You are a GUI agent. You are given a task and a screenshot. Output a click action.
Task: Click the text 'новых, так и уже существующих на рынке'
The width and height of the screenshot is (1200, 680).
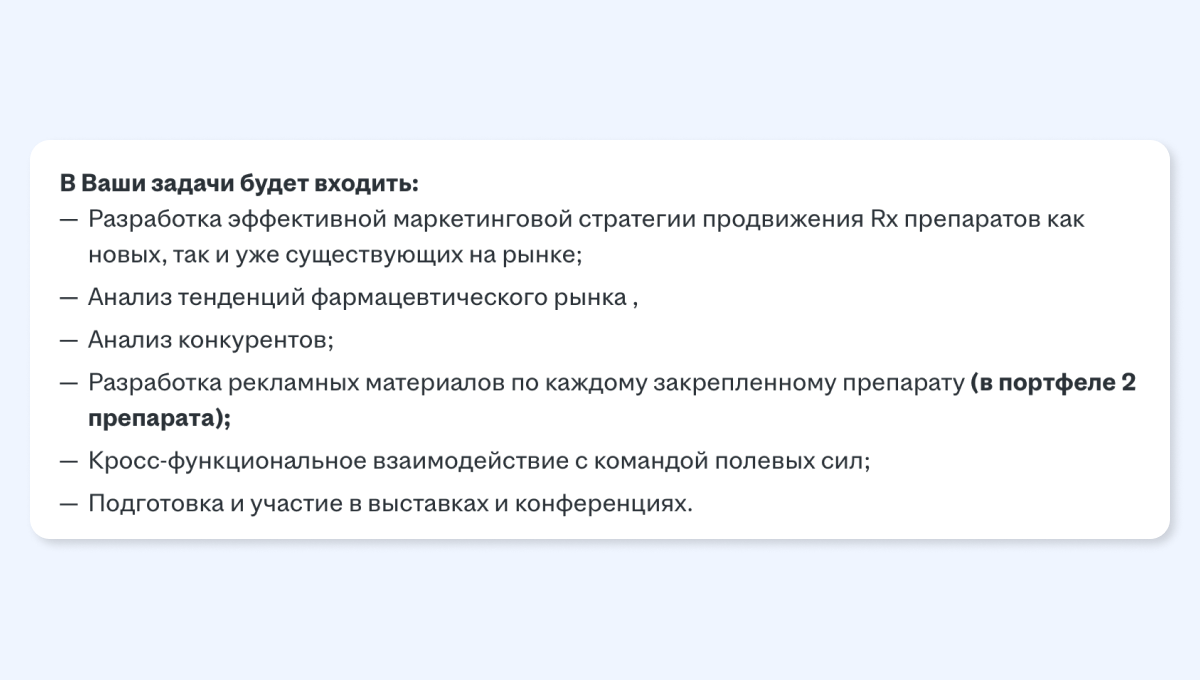point(331,255)
